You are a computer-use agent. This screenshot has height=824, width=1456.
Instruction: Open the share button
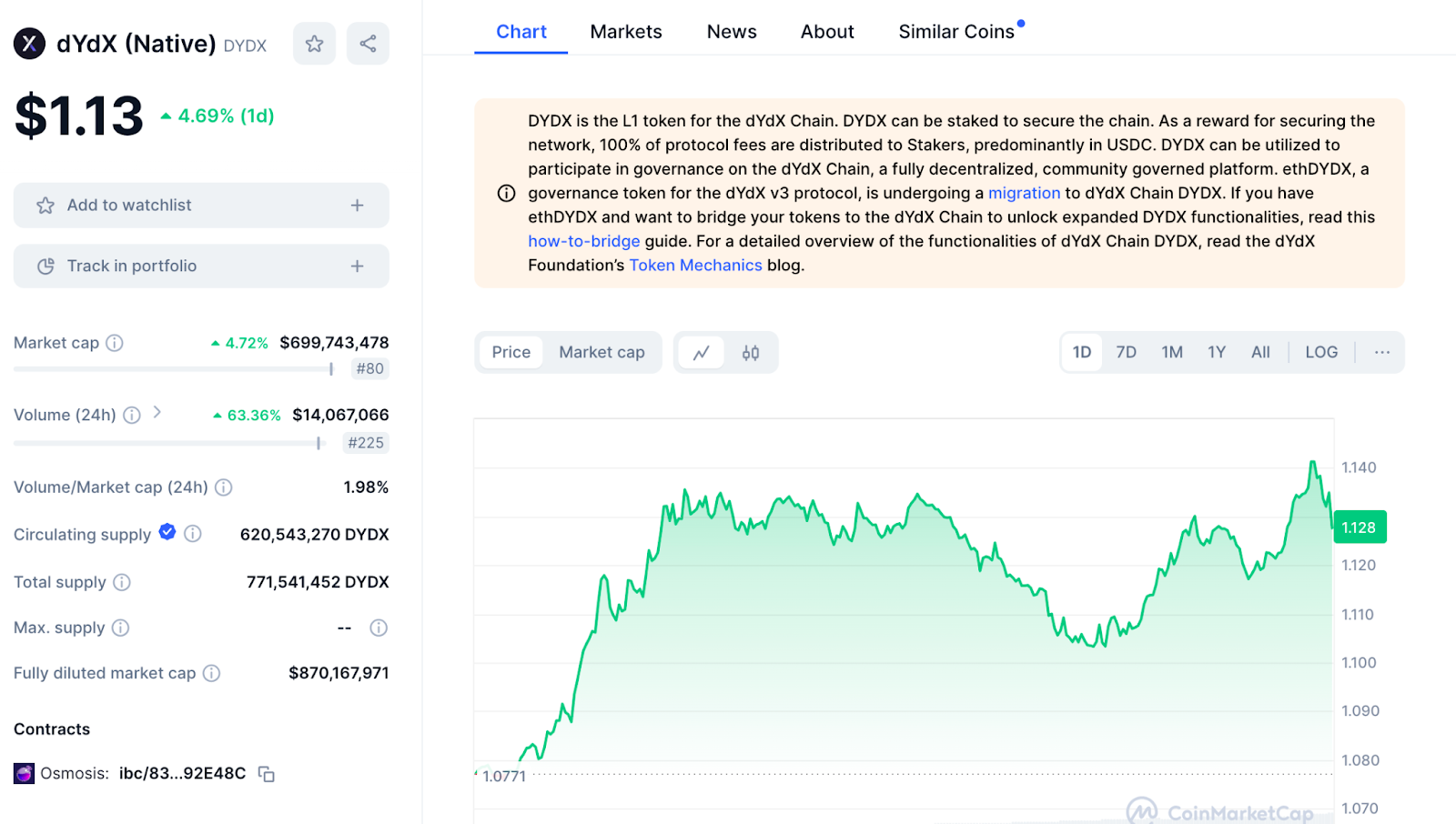368,44
